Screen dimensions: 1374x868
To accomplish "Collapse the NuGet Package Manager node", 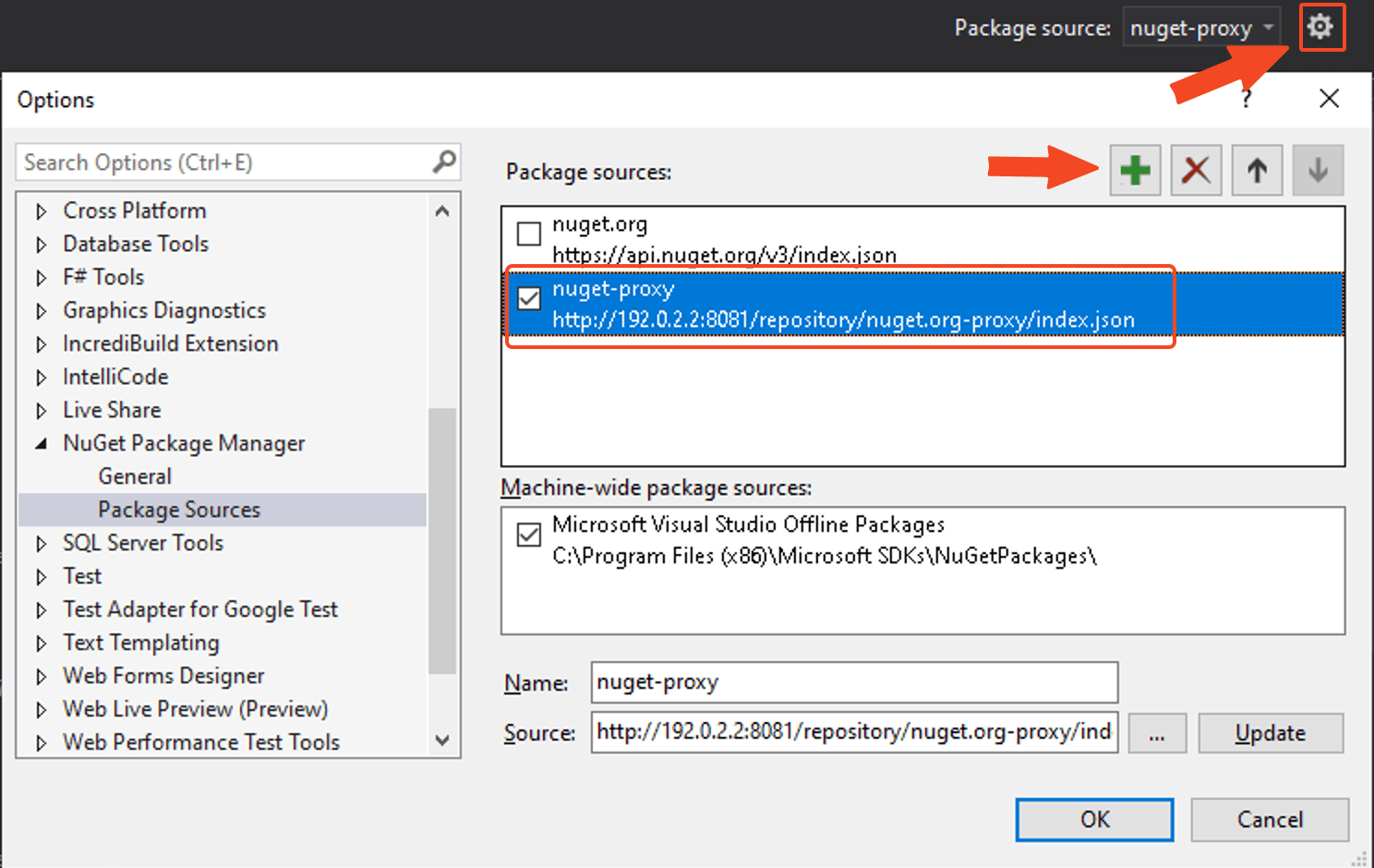I will point(41,444).
